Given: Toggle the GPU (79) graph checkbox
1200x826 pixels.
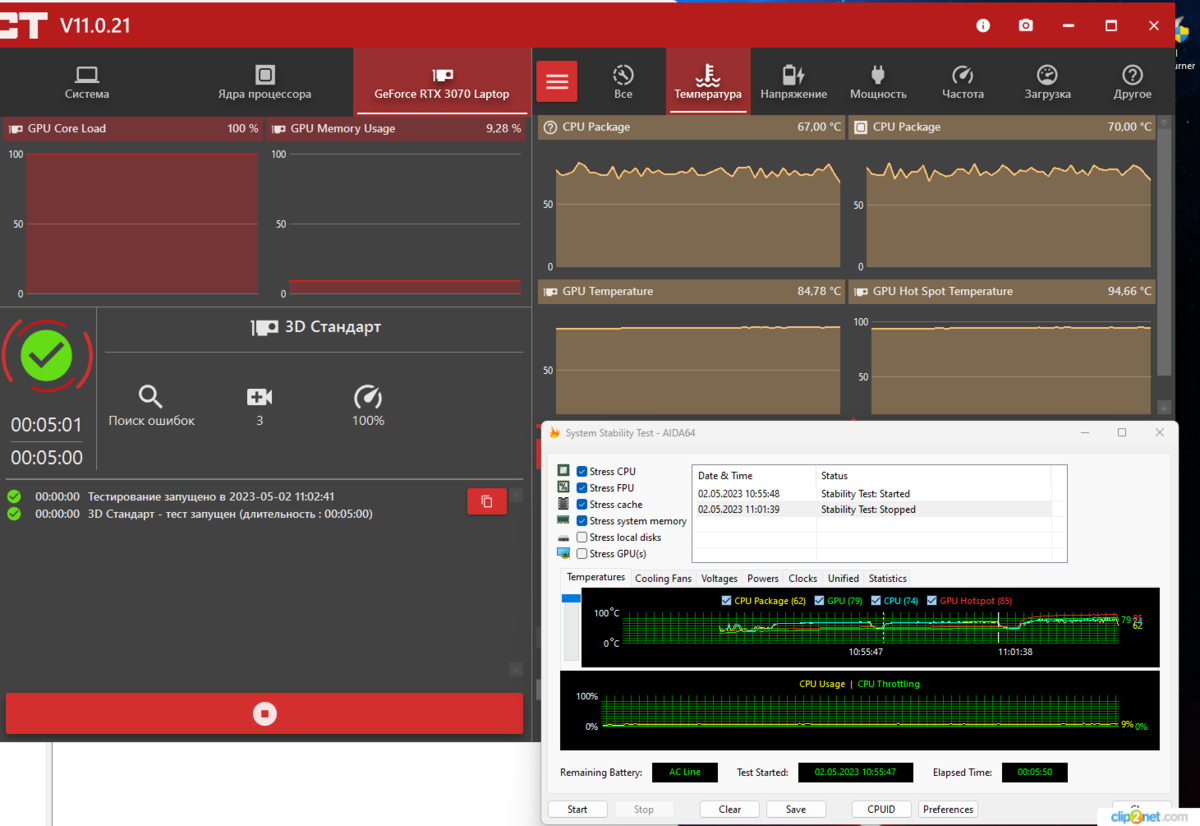Looking at the screenshot, I should (819, 600).
